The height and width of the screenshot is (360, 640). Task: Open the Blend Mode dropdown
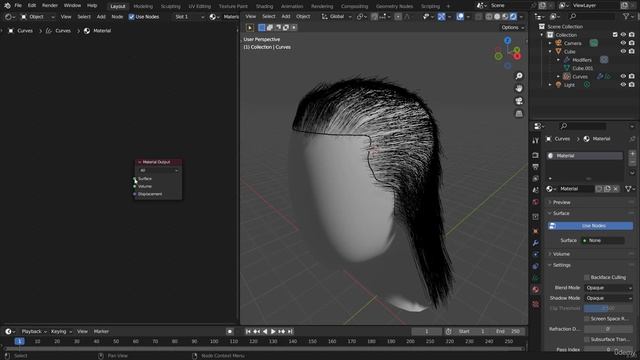pos(608,288)
